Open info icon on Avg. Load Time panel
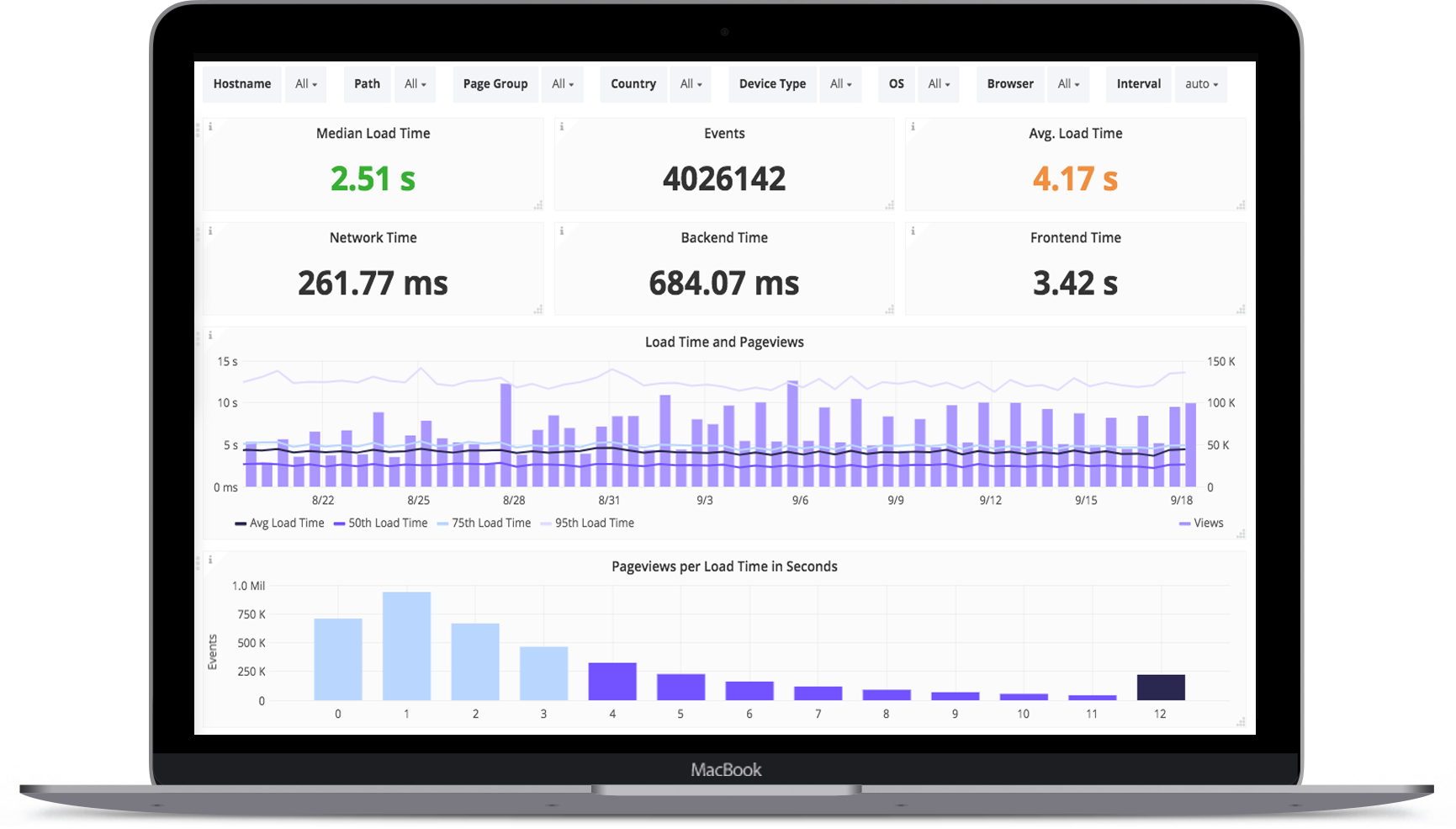Screen dimensions: 1456x829 point(913,127)
